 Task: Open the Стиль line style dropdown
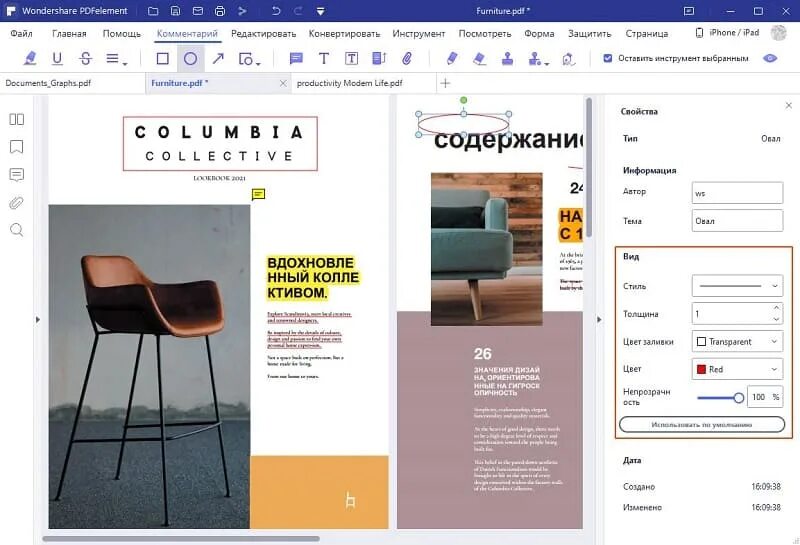tap(737, 286)
